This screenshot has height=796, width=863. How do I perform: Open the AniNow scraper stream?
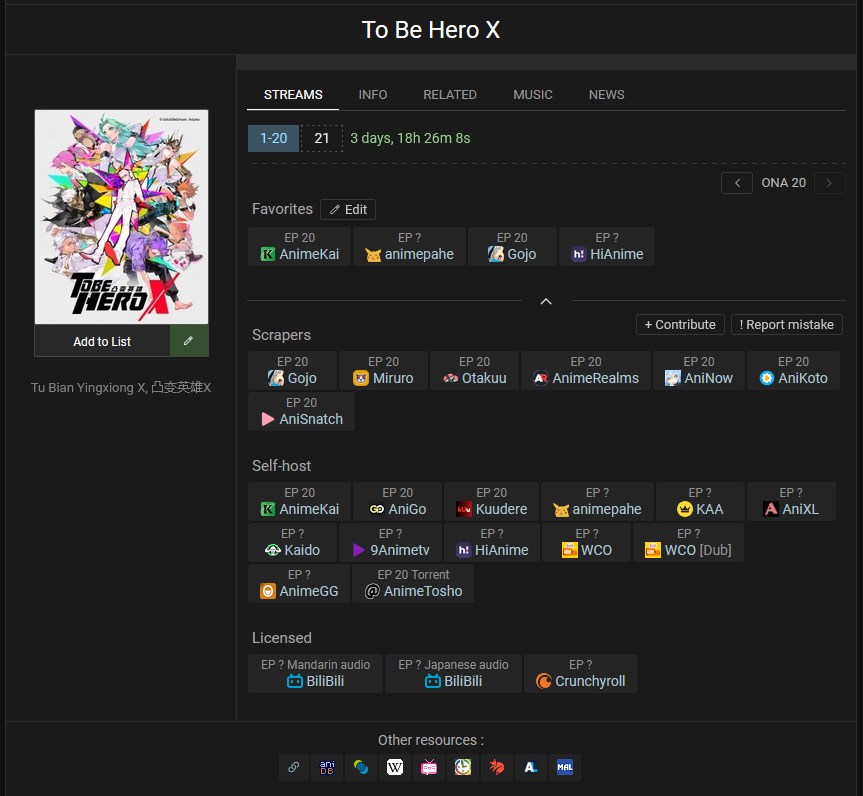coord(698,370)
